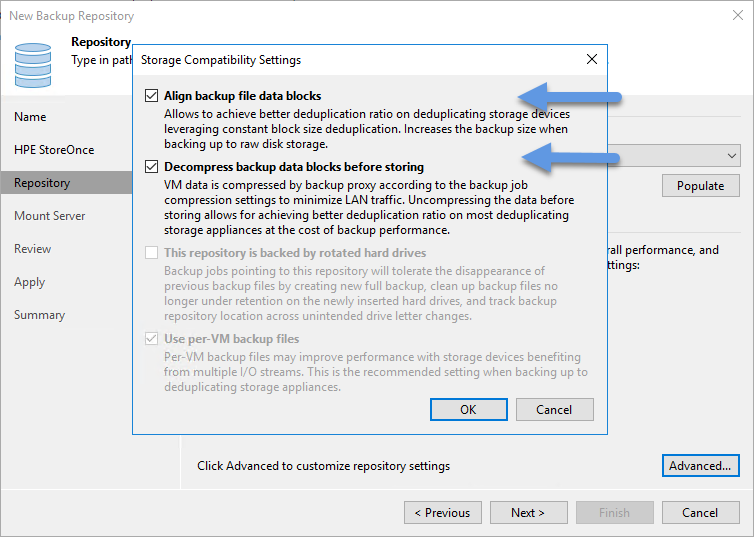Open Advanced repository settings
The image size is (754, 538).
(x=701, y=465)
